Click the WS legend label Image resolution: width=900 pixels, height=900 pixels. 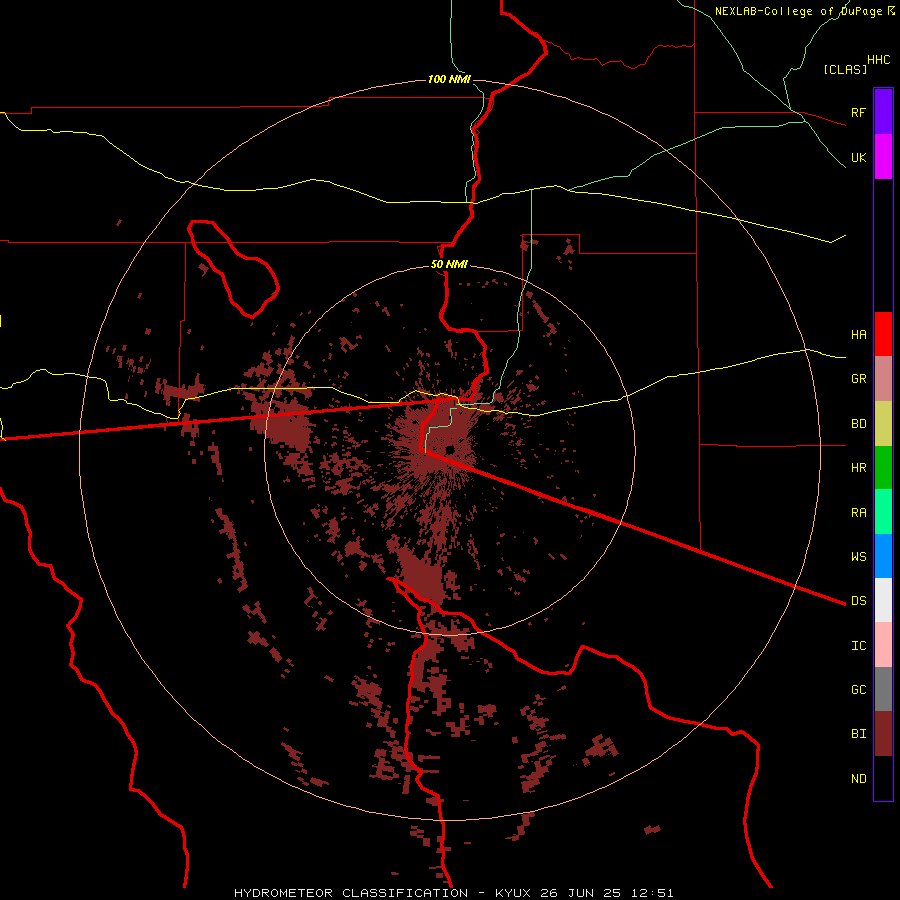858,557
